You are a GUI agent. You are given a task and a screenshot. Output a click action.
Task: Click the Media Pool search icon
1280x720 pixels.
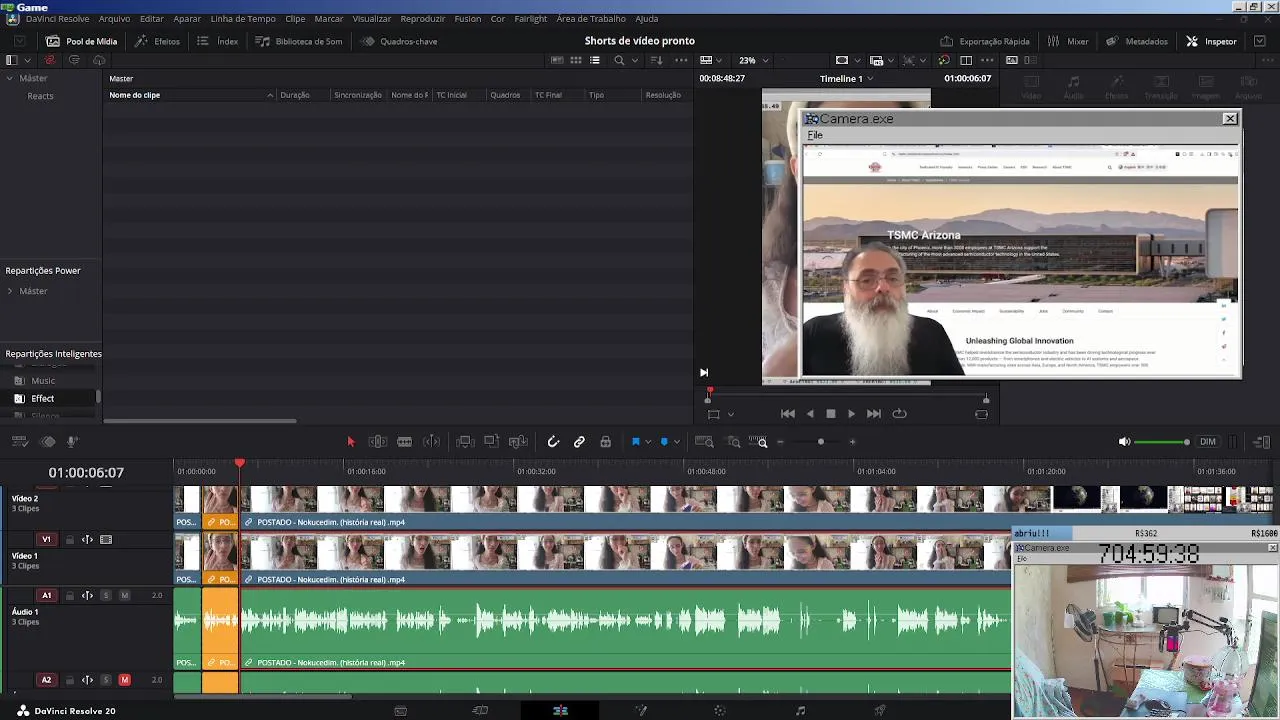[x=619, y=60]
